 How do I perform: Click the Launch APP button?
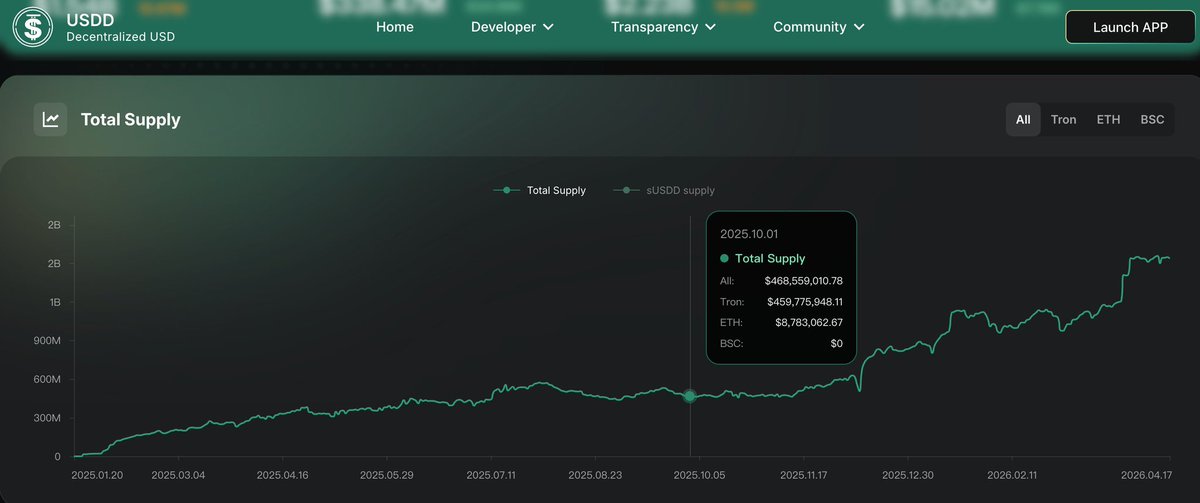point(1130,27)
